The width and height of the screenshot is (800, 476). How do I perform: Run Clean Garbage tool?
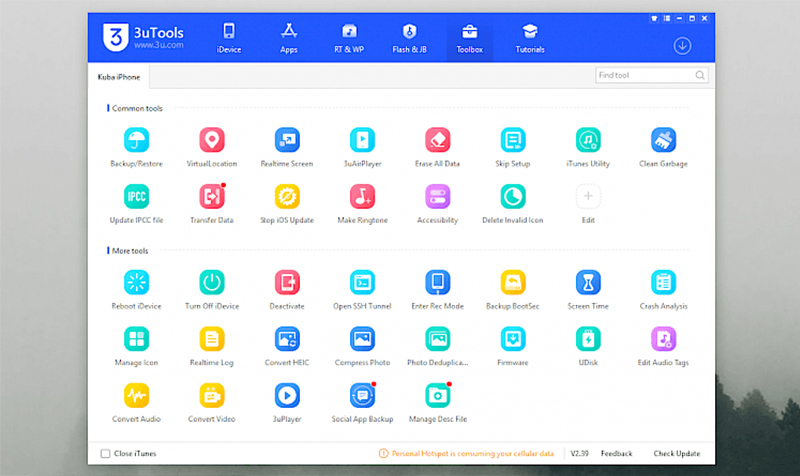663,140
